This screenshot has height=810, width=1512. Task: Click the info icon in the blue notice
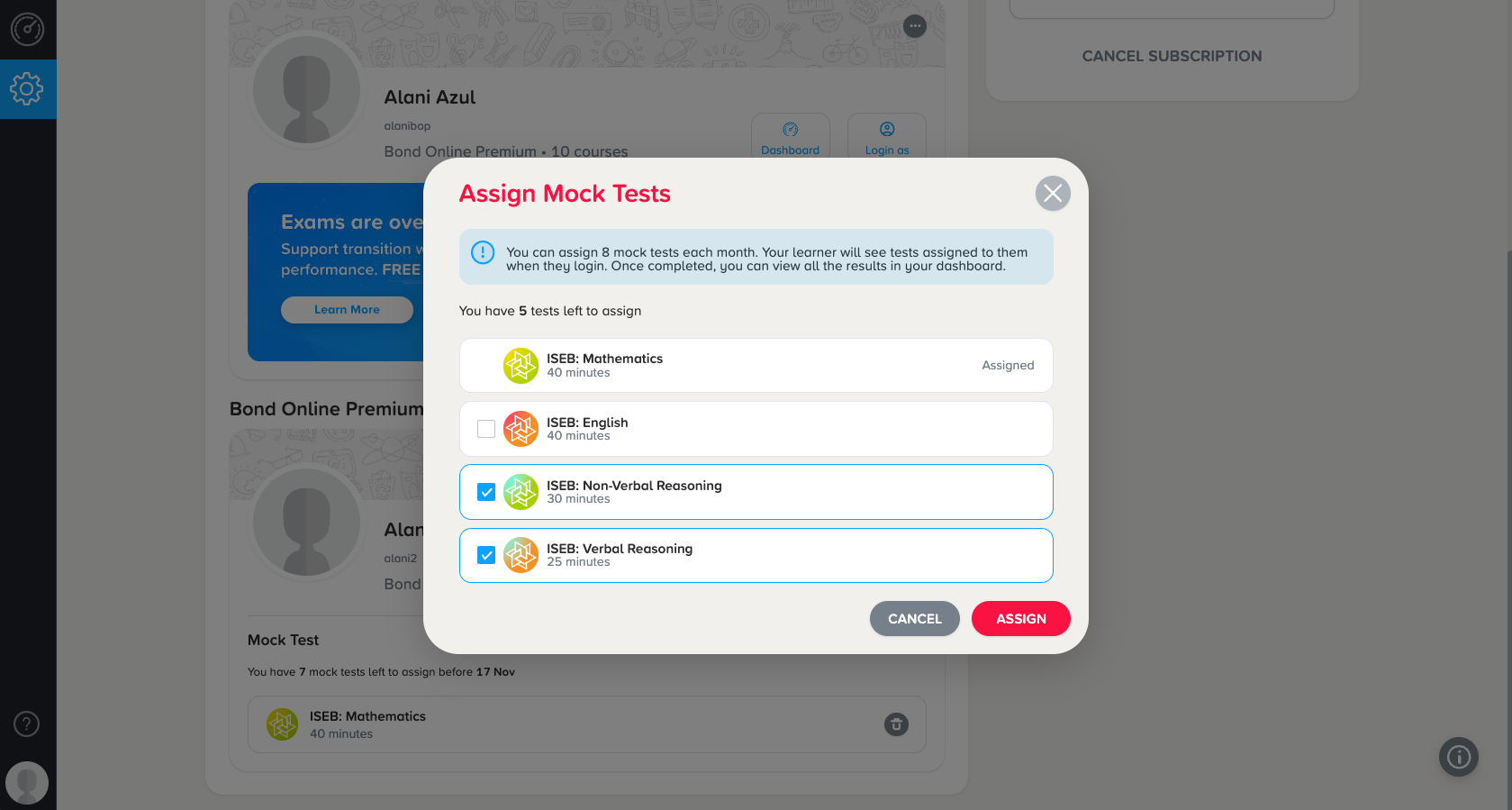pyautogui.click(x=483, y=252)
